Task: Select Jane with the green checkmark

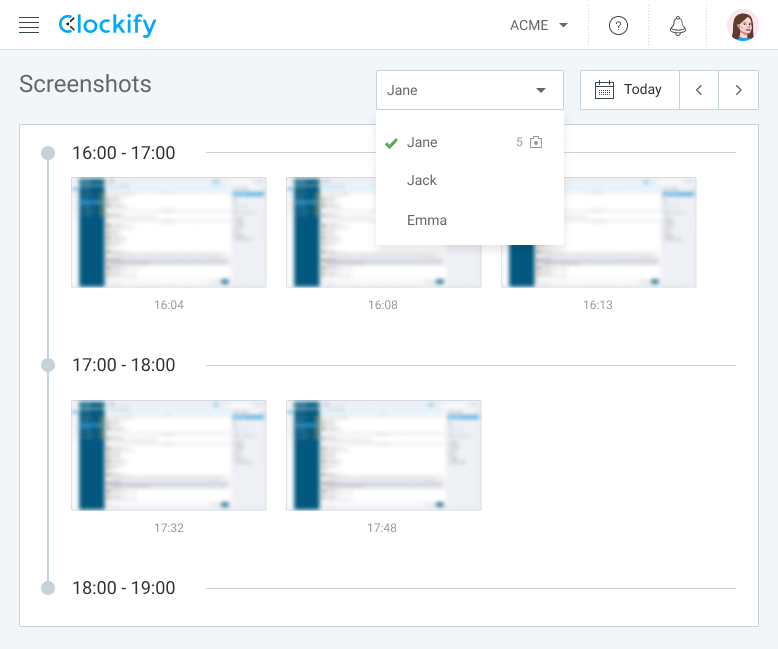Action: coord(422,142)
